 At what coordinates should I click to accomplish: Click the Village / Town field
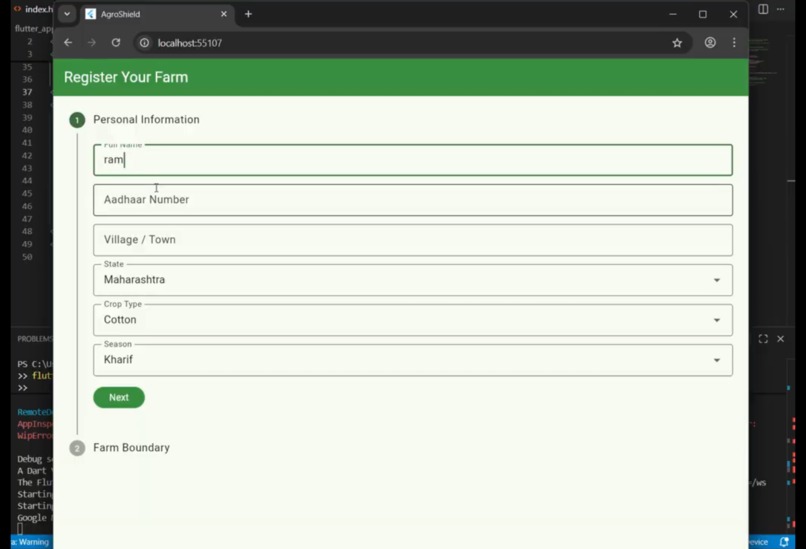point(413,240)
